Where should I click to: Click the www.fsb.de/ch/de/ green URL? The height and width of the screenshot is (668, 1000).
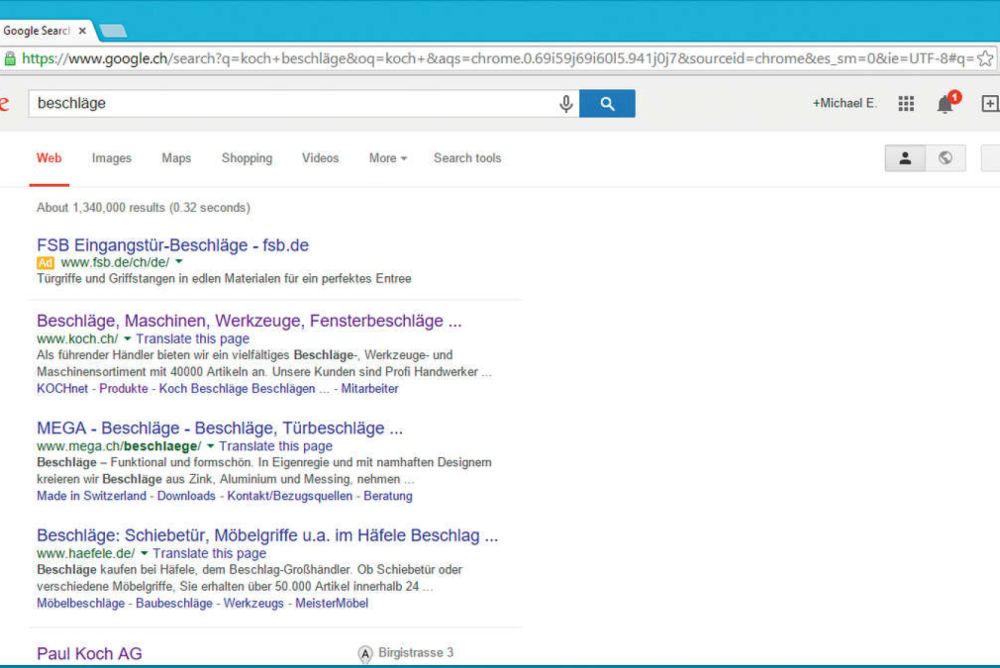click(x=115, y=262)
